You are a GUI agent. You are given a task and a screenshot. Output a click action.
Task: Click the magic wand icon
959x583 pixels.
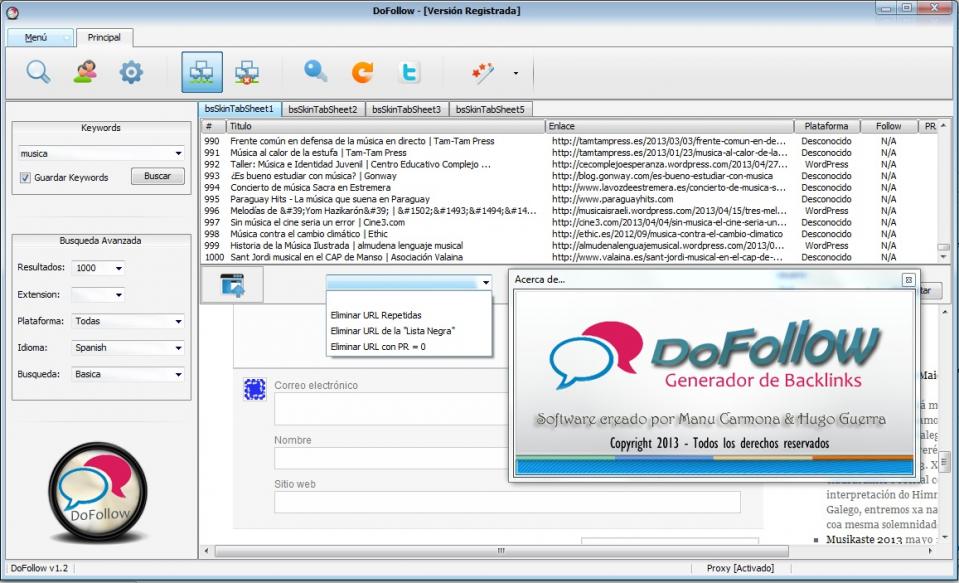click(484, 72)
